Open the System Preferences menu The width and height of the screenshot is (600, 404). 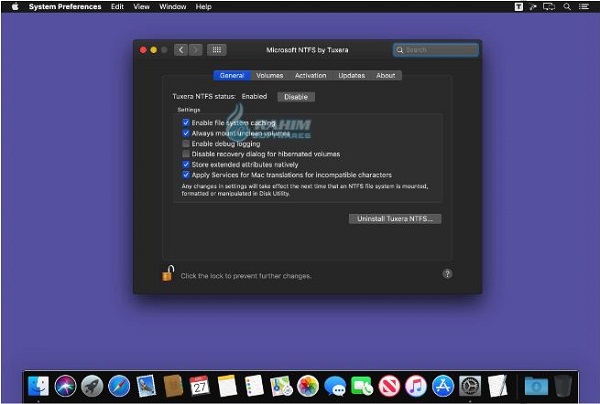[65, 7]
